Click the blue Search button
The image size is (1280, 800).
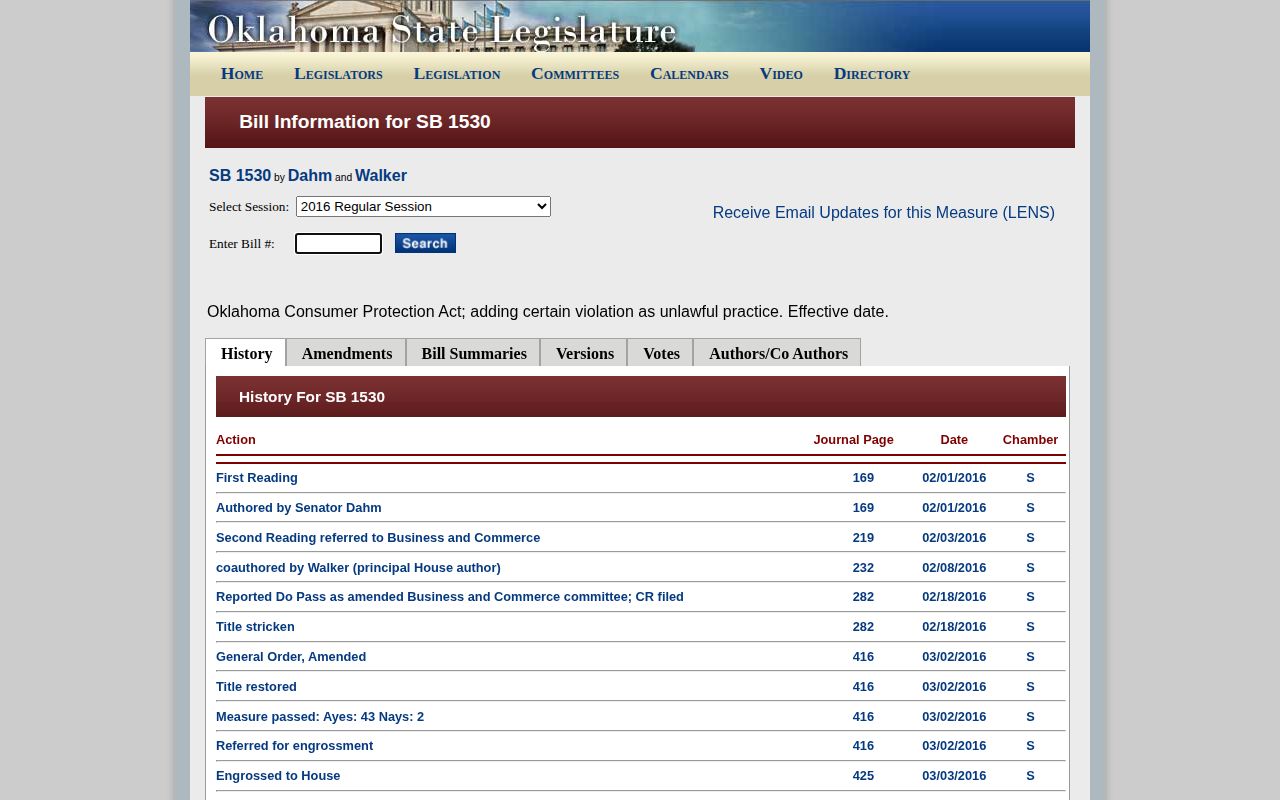click(x=425, y=243)
